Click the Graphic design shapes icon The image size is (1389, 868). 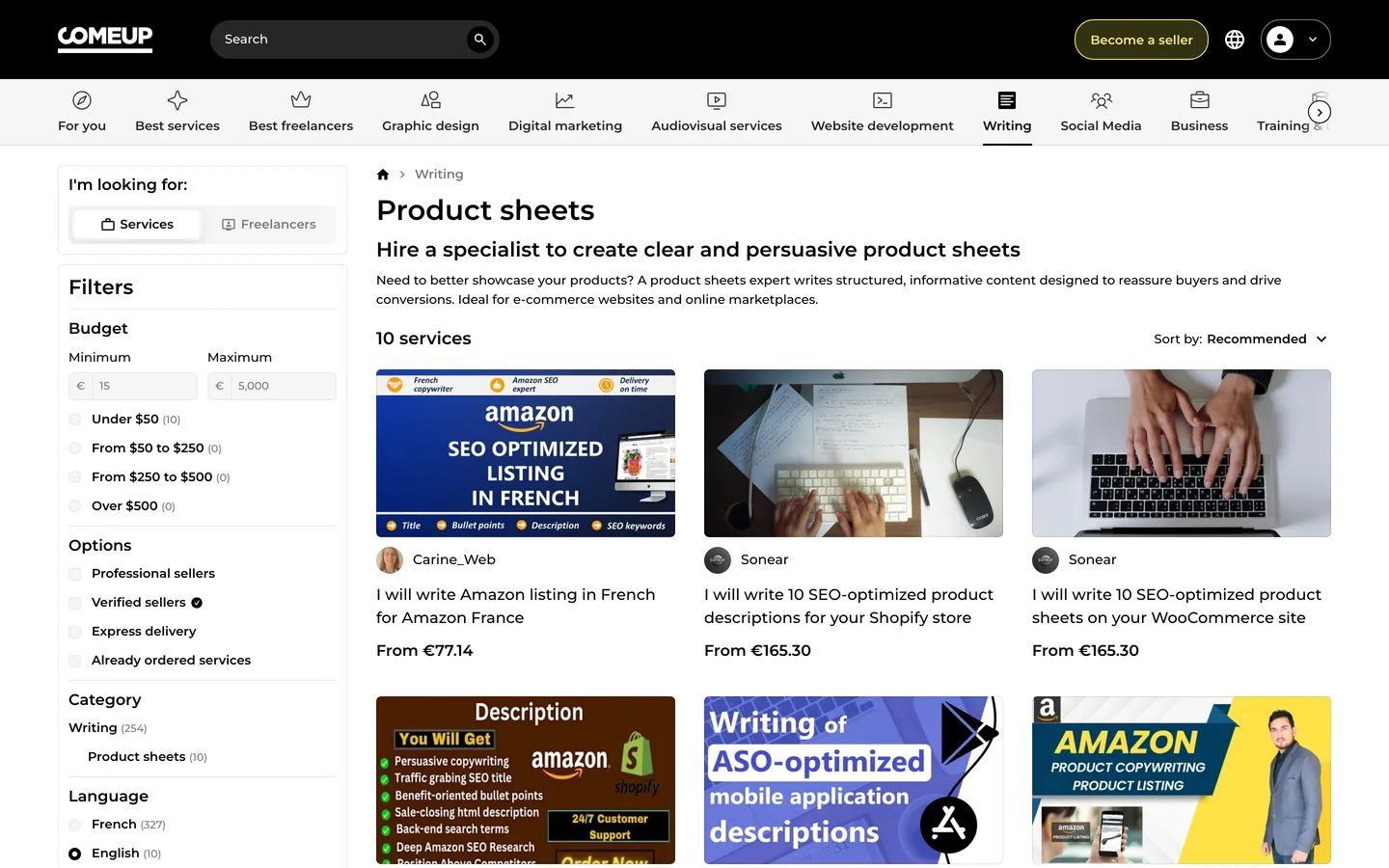431,100
